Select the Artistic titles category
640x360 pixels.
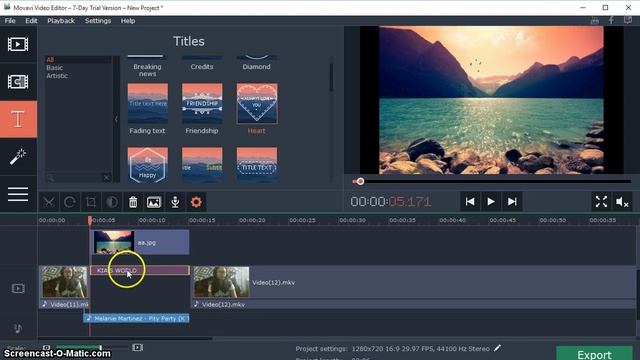57,76
